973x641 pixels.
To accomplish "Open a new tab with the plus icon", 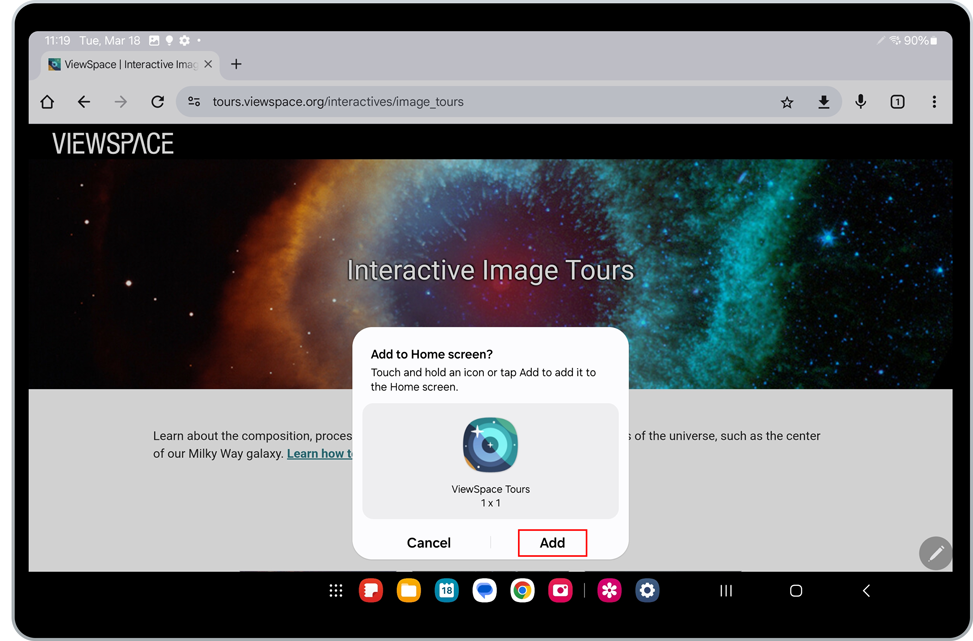I will [236, 64].
